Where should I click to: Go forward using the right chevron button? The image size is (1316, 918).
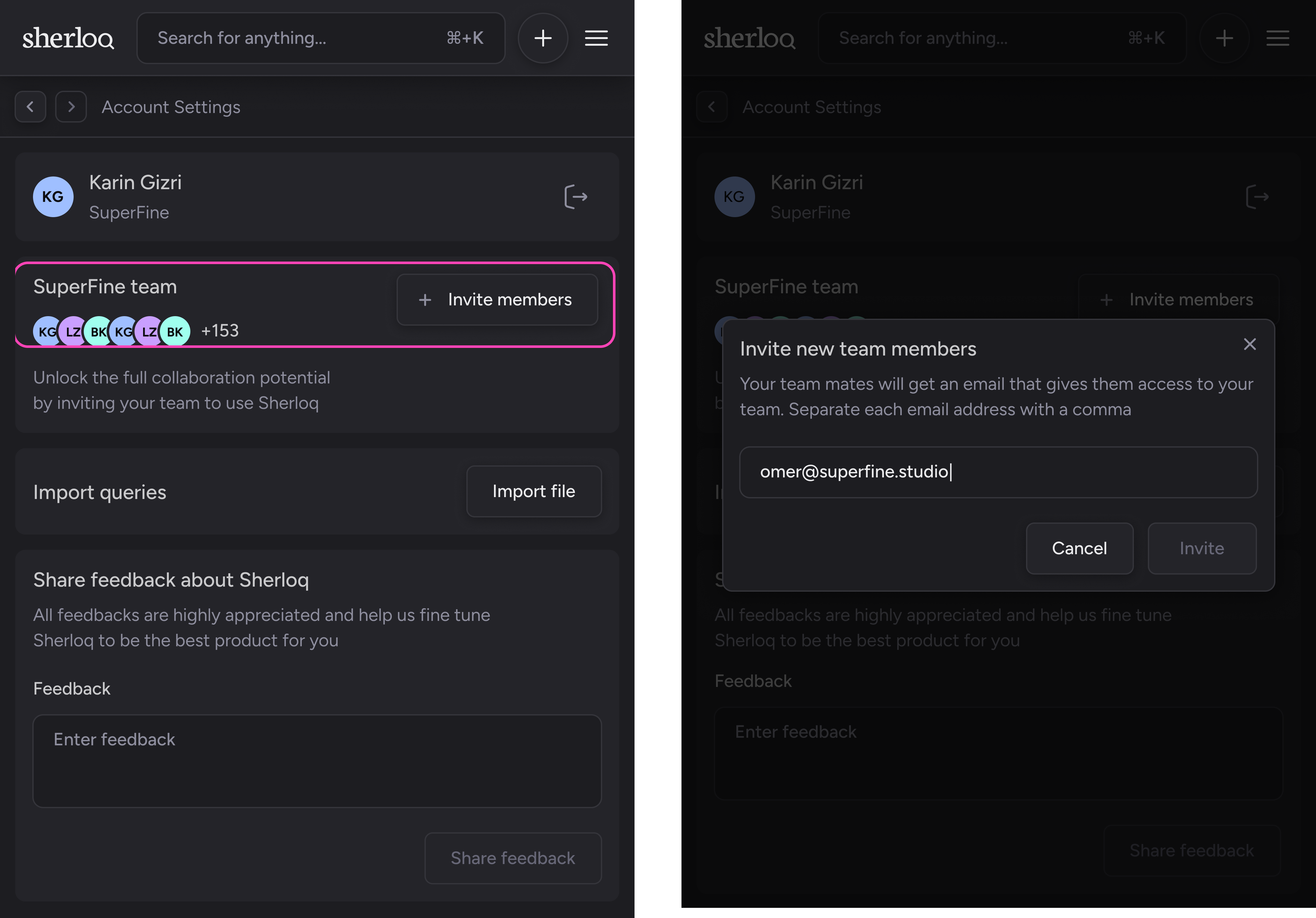[x=71, y=107]
